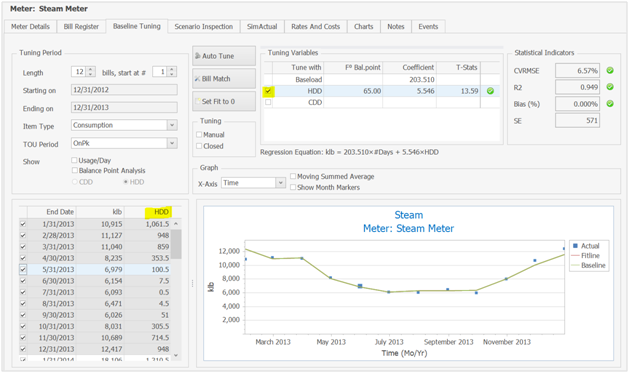630x373 pixels.
Task: Click the Auto Tune button
Action: click(224, 56)
